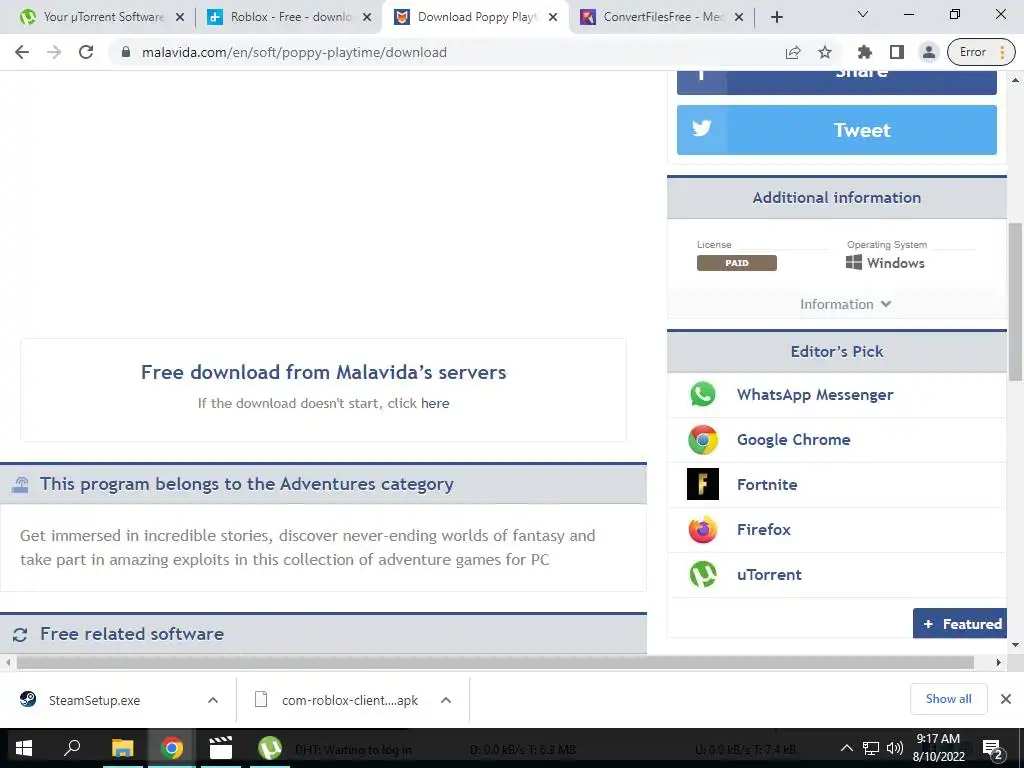
Task: Open File Explorer from the taskbar
Action: pyautogui.click(x=122, y=748)
